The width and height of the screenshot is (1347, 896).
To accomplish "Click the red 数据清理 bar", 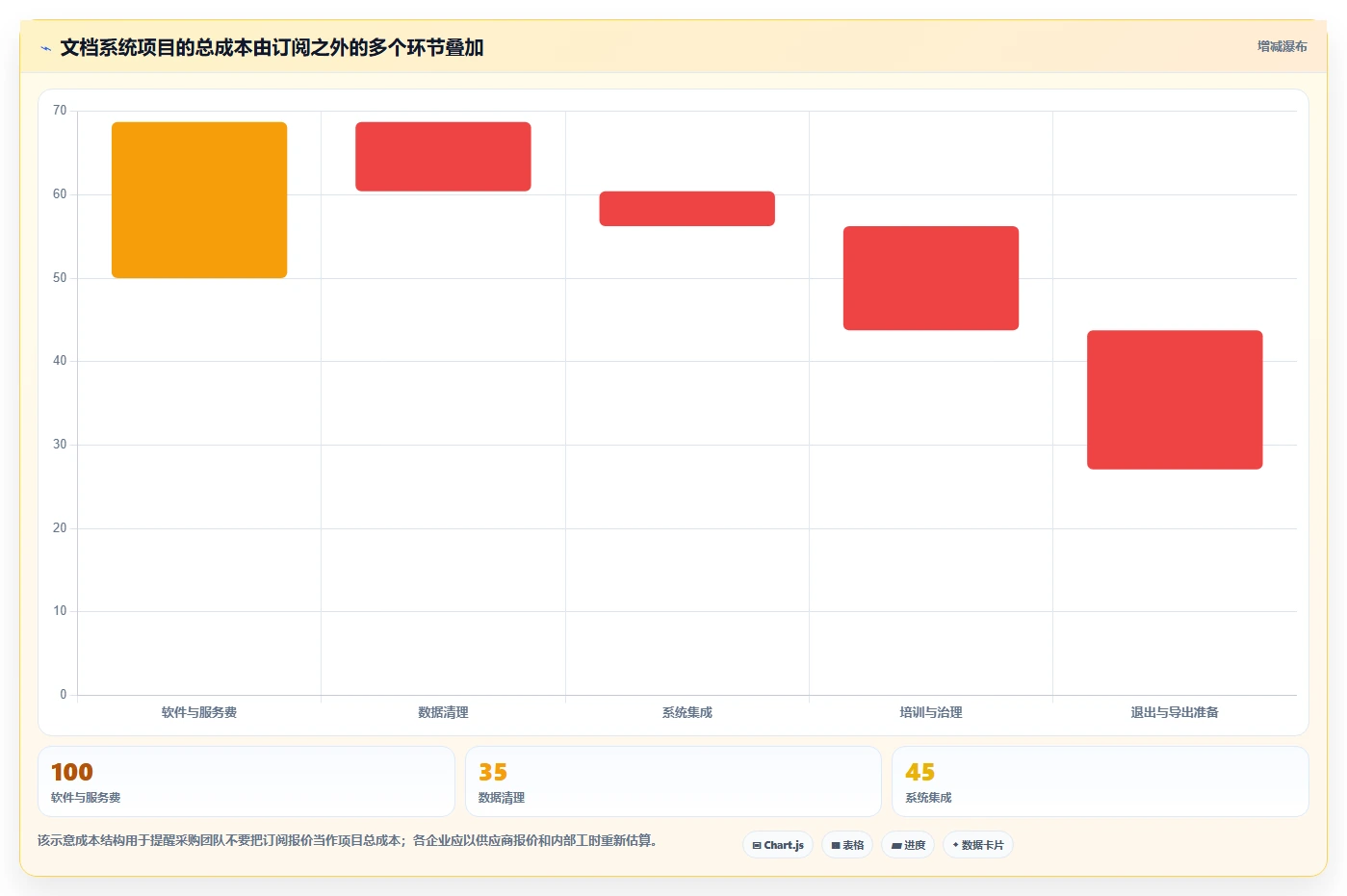I will click(443, 157).
